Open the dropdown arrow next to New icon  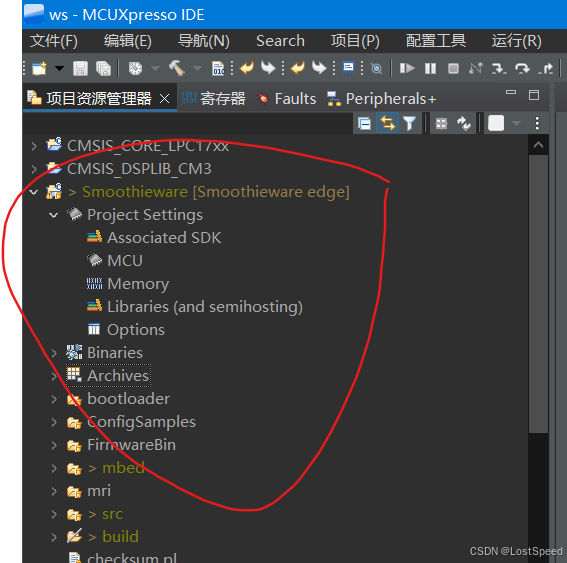coord(59,68)
